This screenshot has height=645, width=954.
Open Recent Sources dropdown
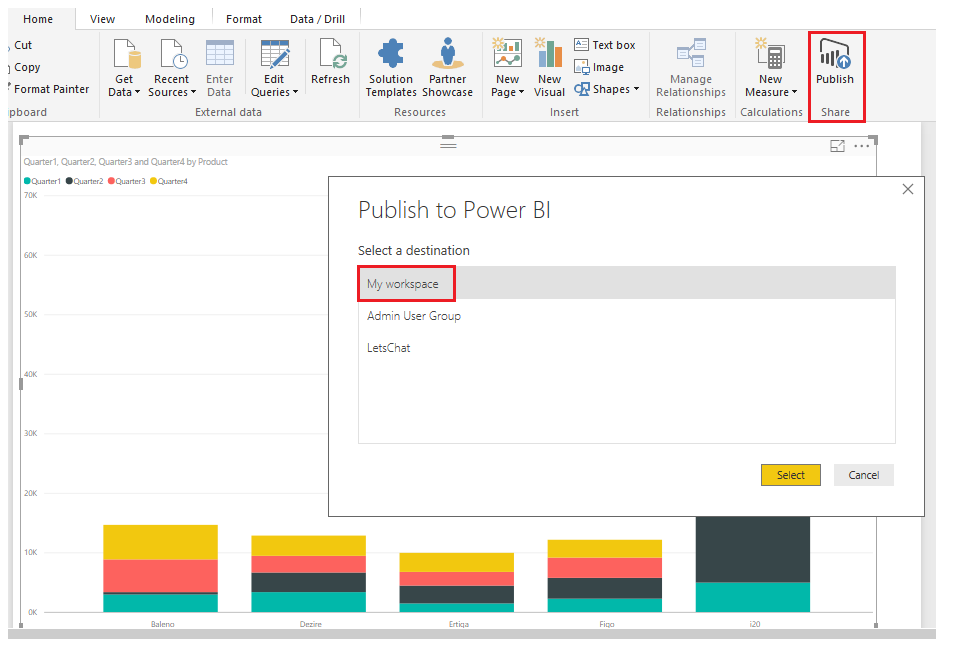[172, 68]
